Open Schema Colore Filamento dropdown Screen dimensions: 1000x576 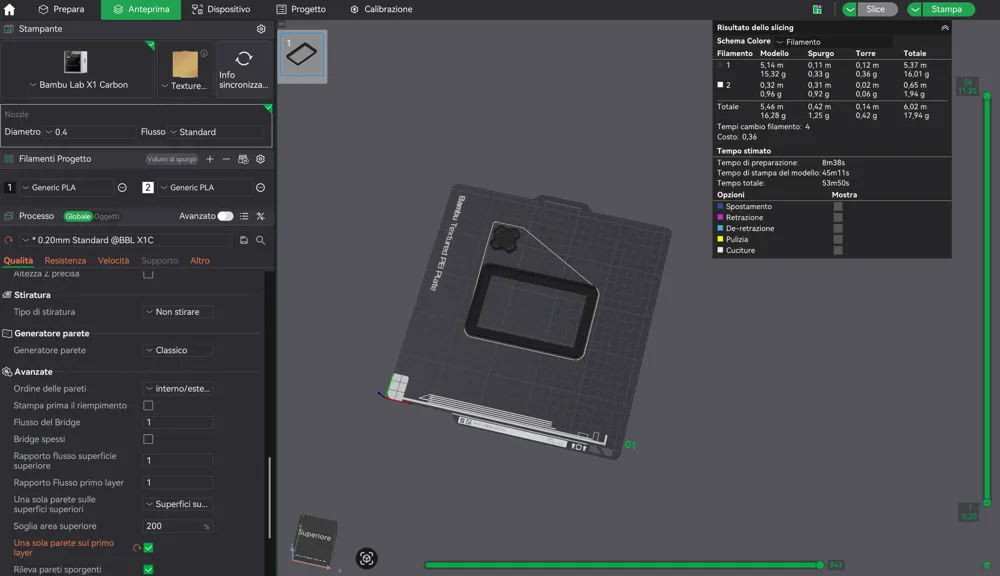833,41
